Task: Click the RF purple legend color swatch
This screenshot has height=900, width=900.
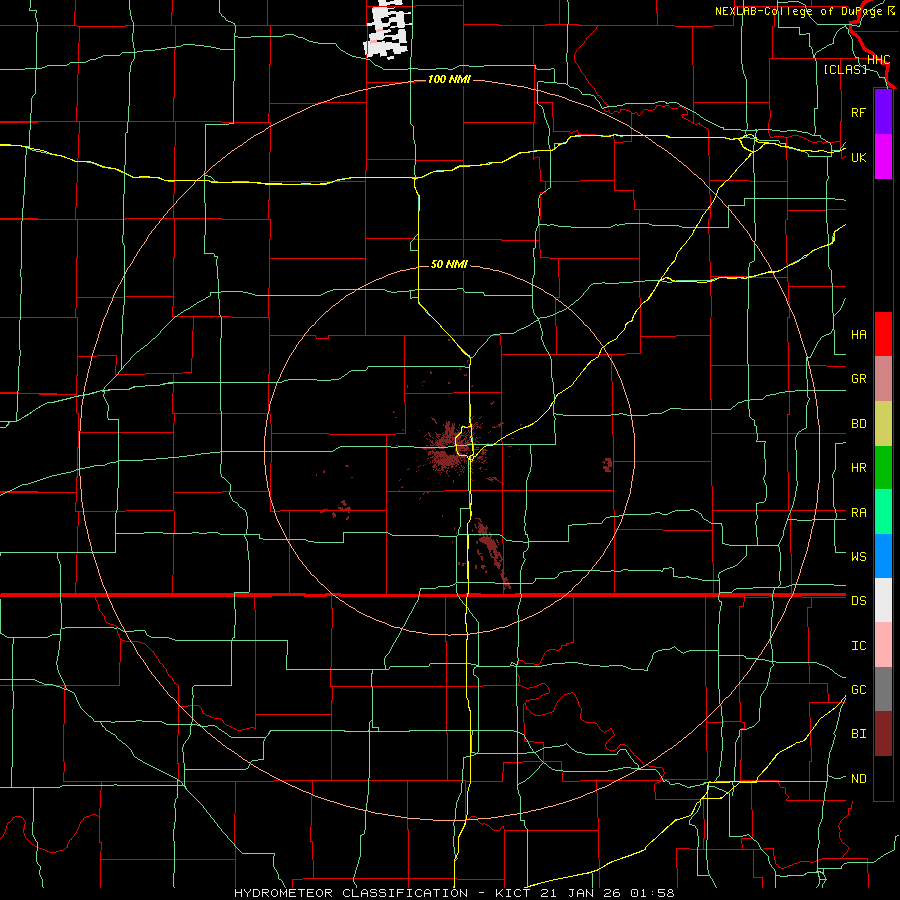Action: (883, 112)
